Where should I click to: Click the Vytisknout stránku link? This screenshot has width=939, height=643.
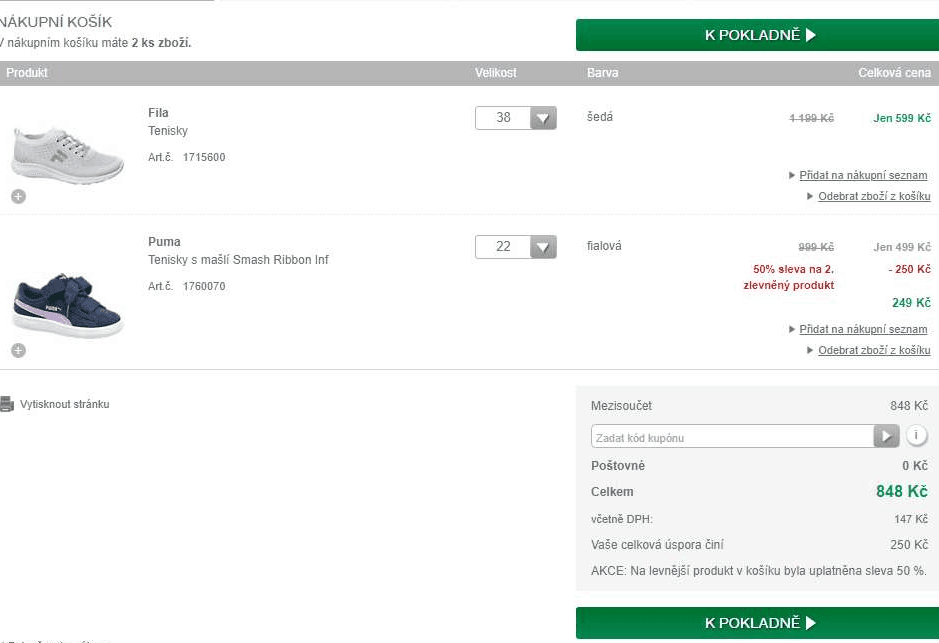point(65,404)
